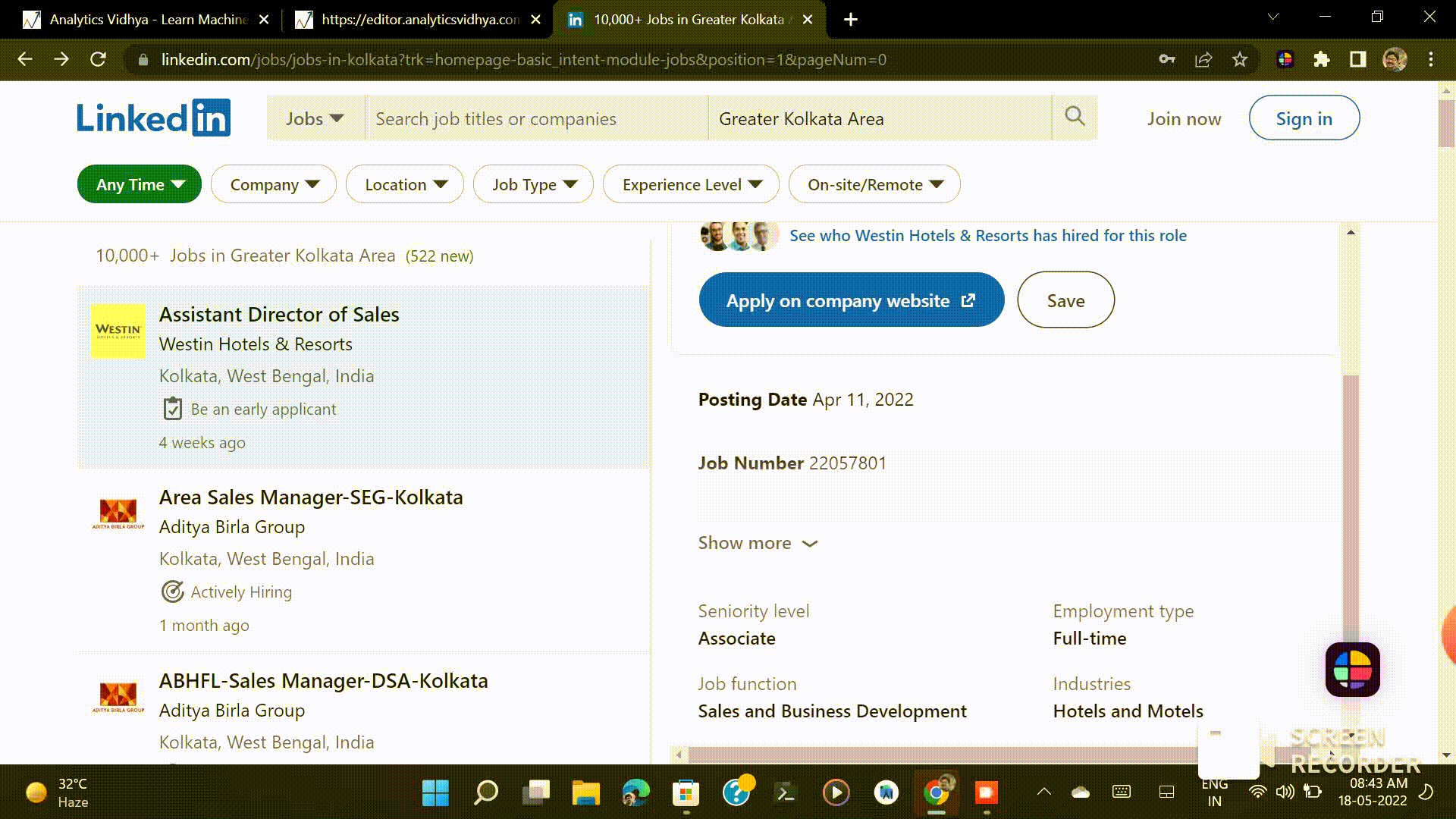This screenshot has height=819, width=1456.
Task: Save the Assistant Director of Sales job
Action: [1065, 300]
